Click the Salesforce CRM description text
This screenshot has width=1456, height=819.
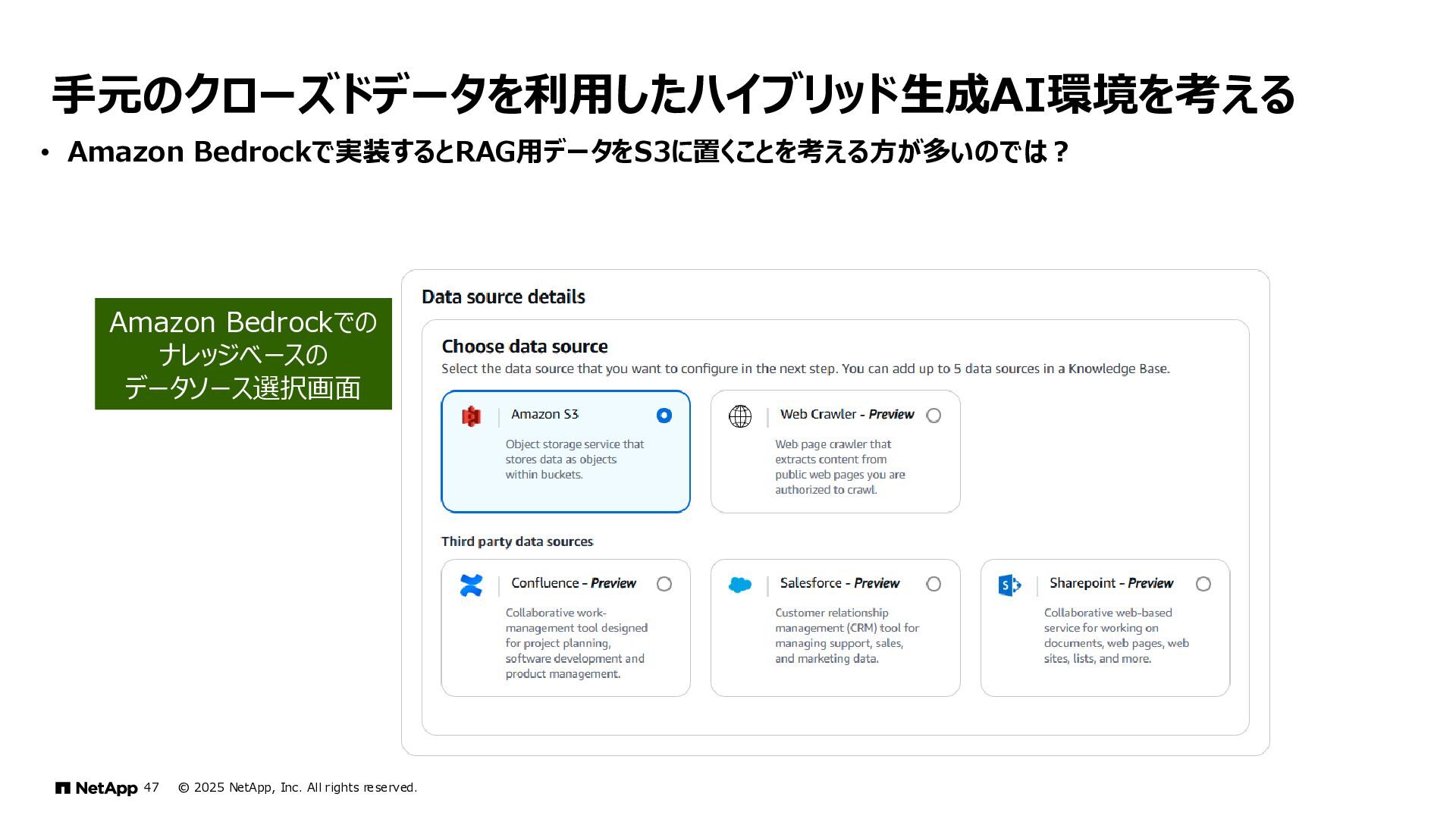[x=846, y=635]
